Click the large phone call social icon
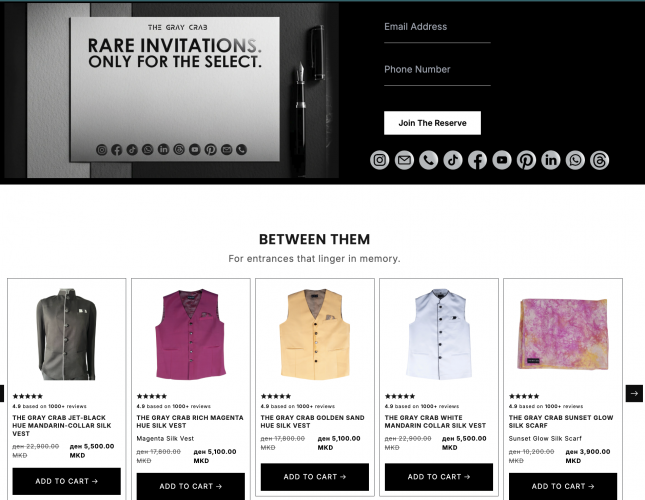The width and height of the screenshot is (645, 500). [x=428, y=160]
